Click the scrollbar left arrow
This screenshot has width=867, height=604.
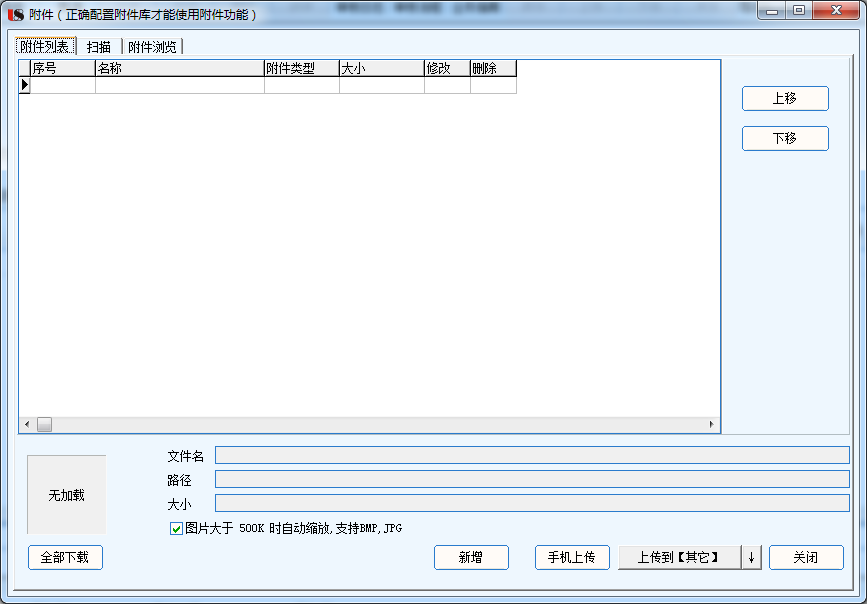coord(27,424)
